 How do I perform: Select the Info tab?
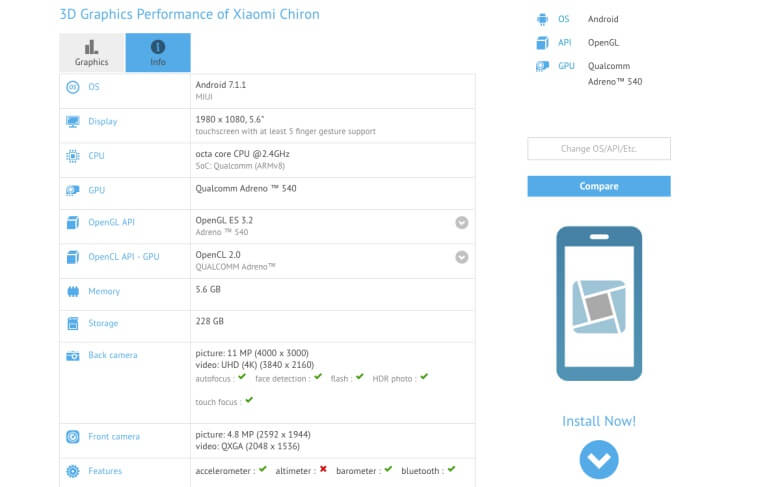point(158,53)
